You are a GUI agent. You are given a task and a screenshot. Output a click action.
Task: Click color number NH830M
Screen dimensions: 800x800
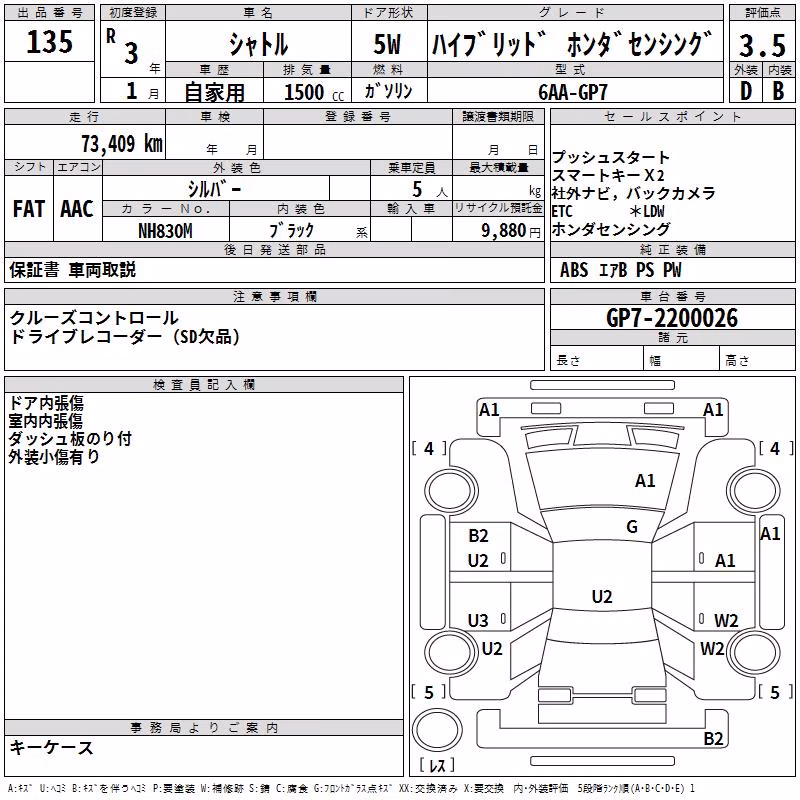pos(165,231)
